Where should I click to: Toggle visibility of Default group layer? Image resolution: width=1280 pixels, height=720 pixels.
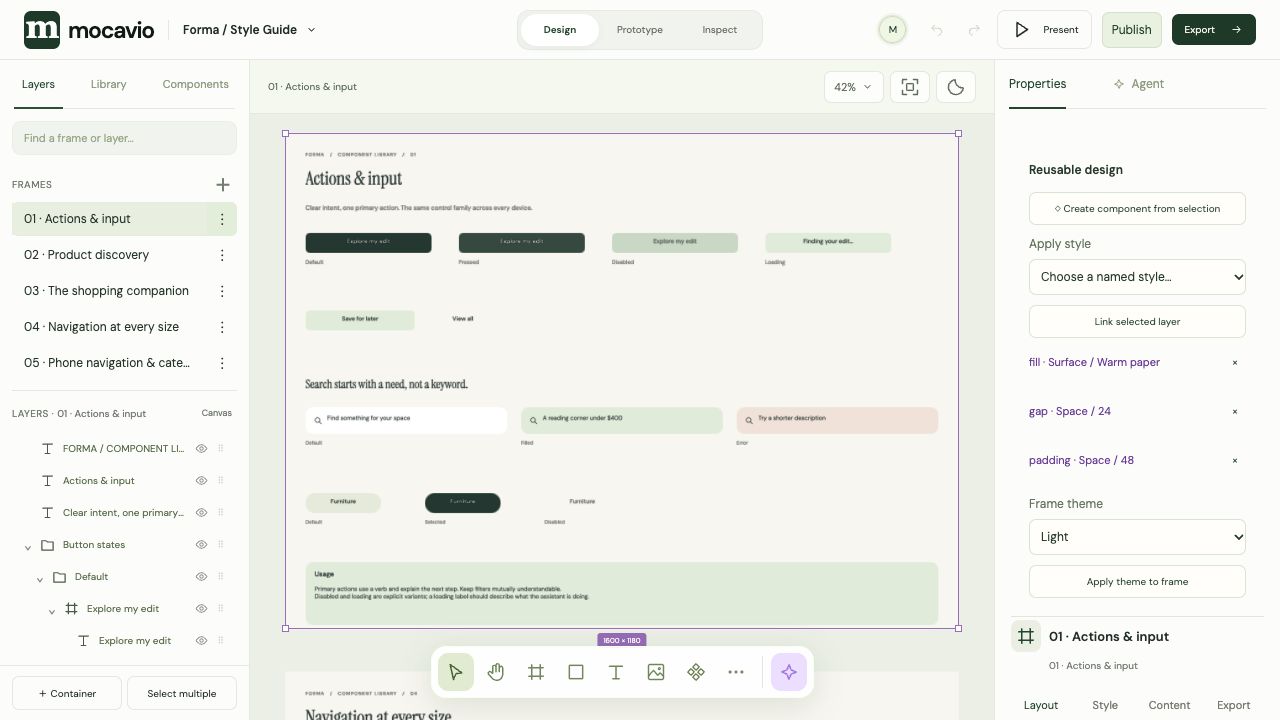click(x=201, y=577)
